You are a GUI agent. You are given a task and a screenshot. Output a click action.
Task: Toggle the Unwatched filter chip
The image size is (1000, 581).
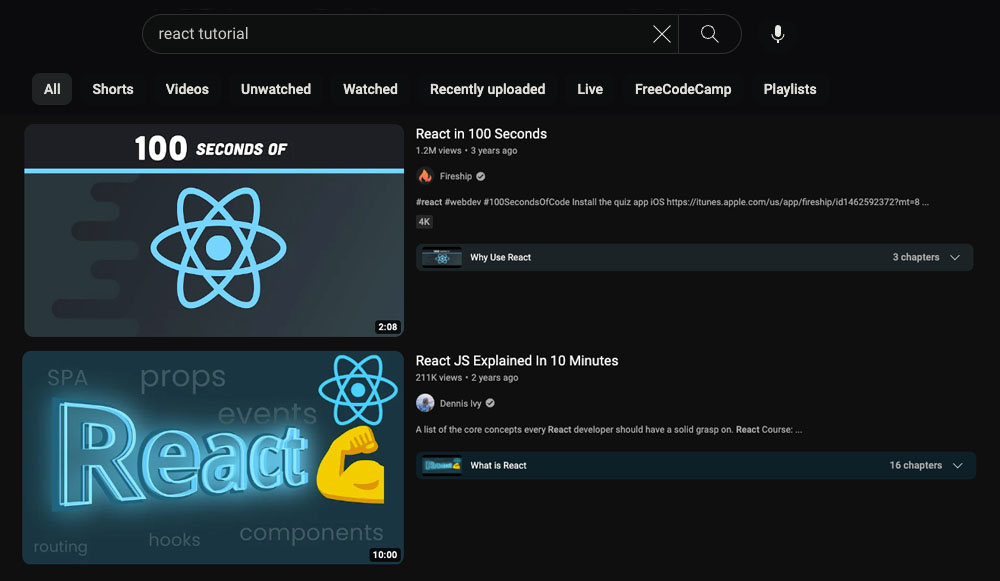[x=275, y=89]
